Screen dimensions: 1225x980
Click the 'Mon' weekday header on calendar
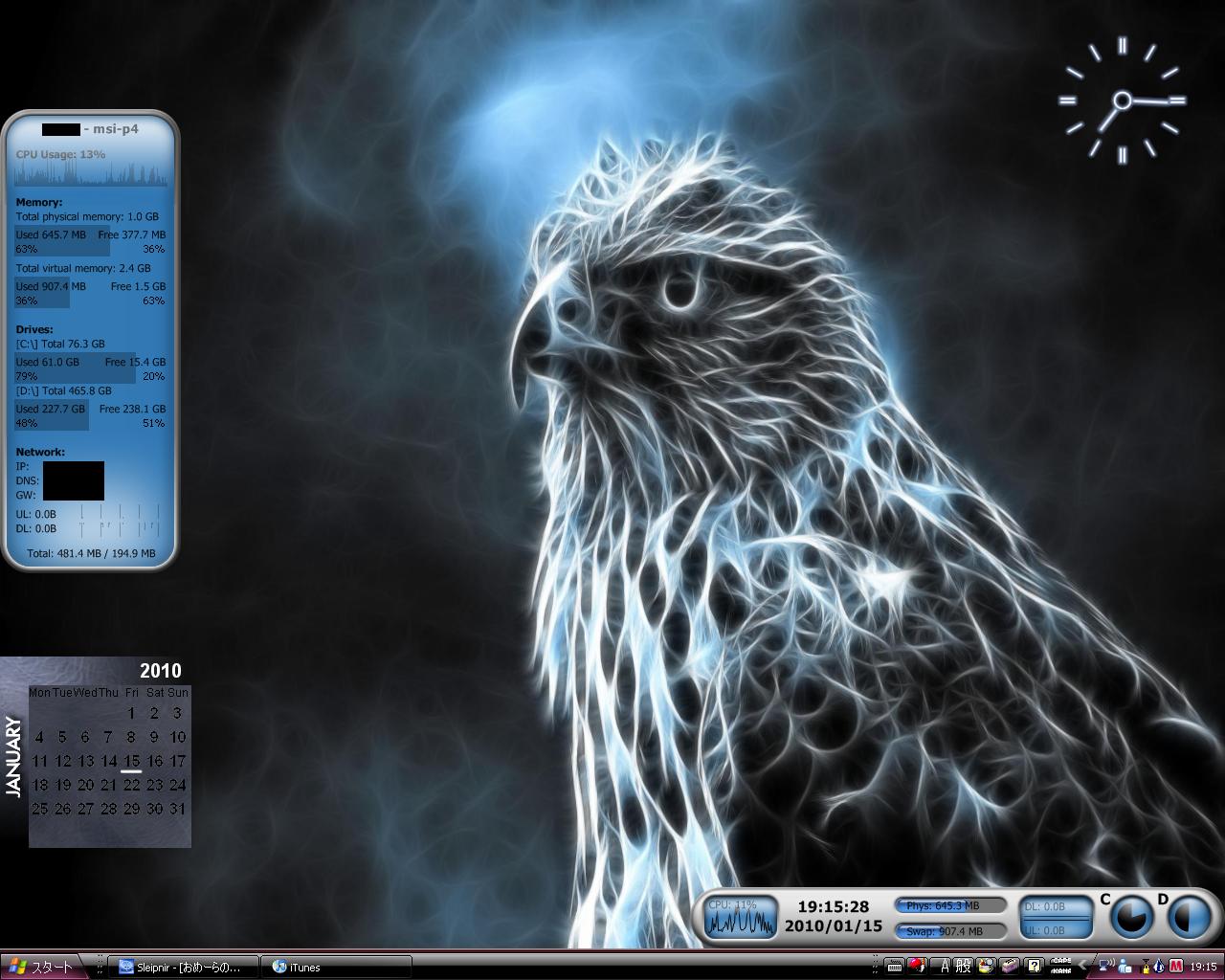39,692
